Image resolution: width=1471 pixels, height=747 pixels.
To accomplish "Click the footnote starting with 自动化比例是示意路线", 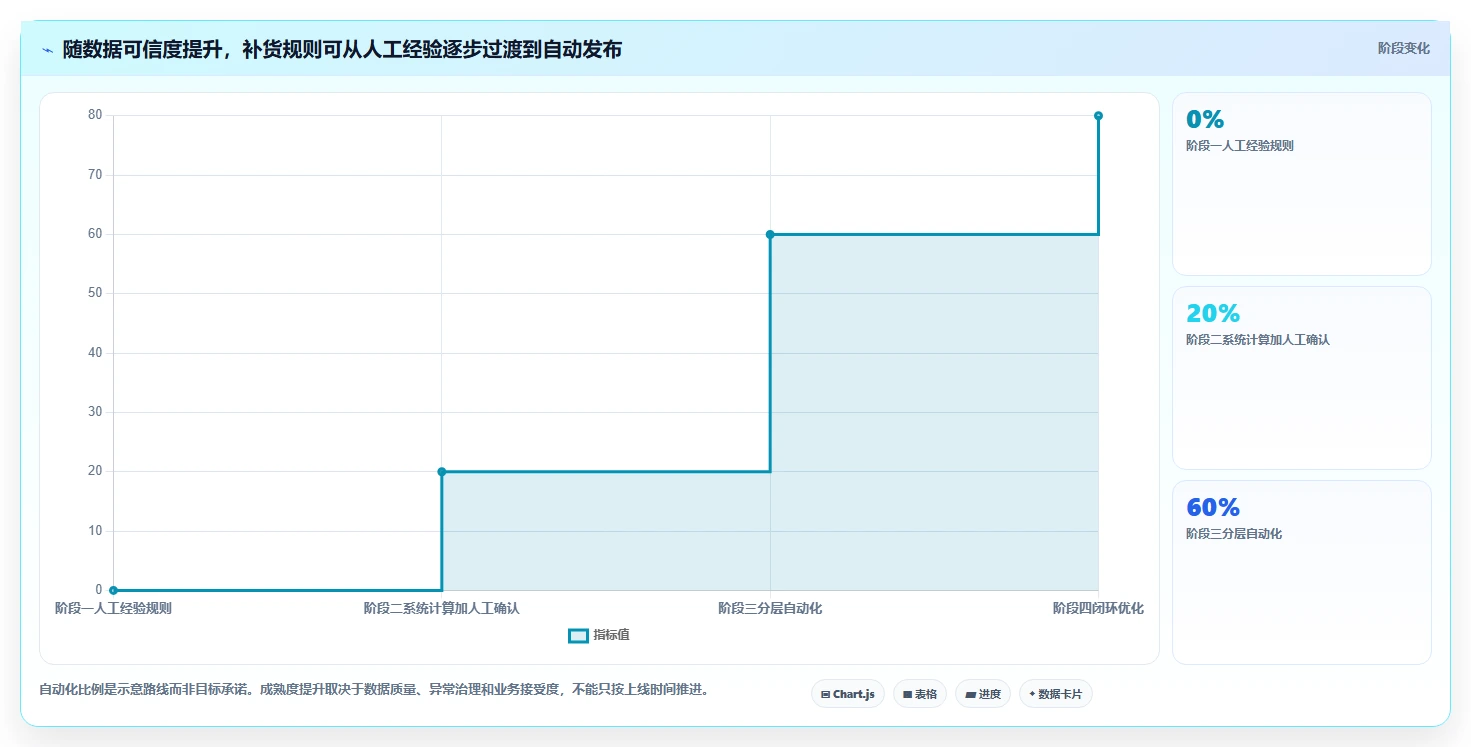I will tap(374, 690).
